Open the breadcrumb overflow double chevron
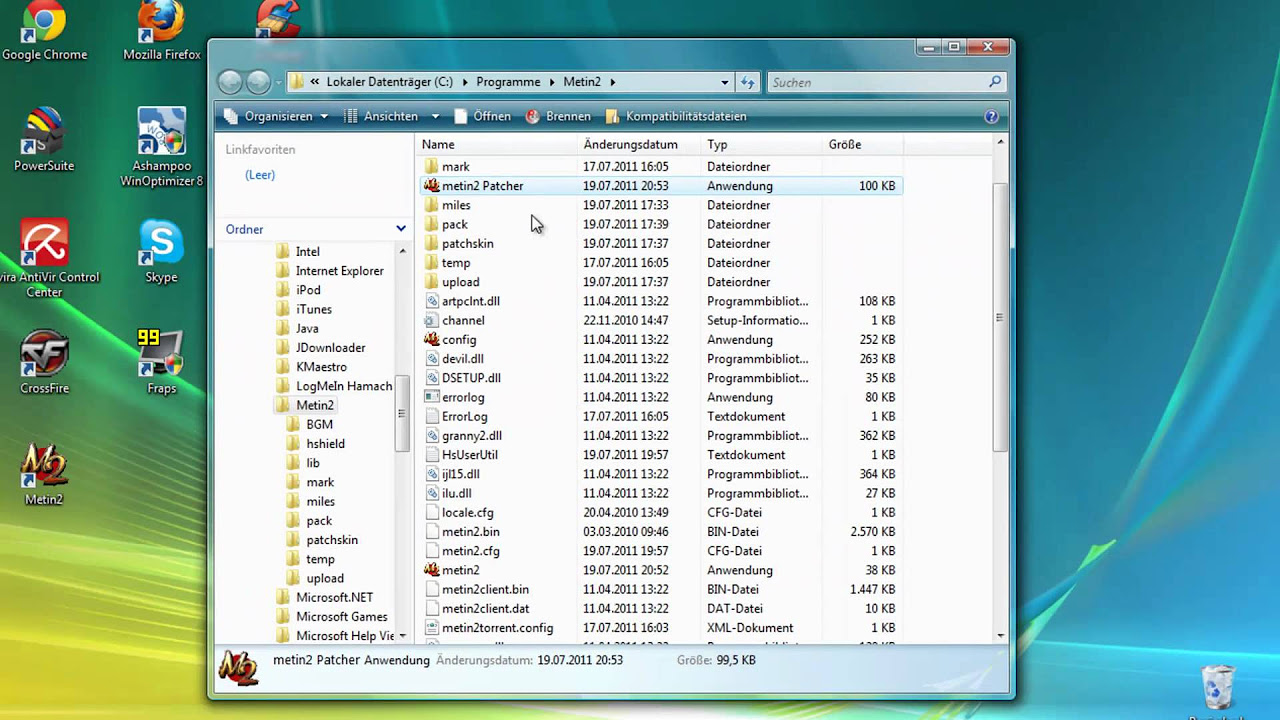The height and width of the screenshot is (720, 1280). point(315,82)
